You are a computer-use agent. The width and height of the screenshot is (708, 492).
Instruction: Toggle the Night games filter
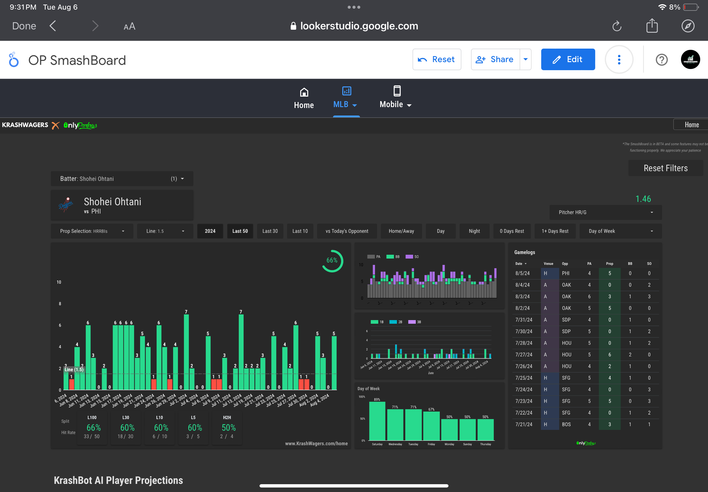point(474,231)
